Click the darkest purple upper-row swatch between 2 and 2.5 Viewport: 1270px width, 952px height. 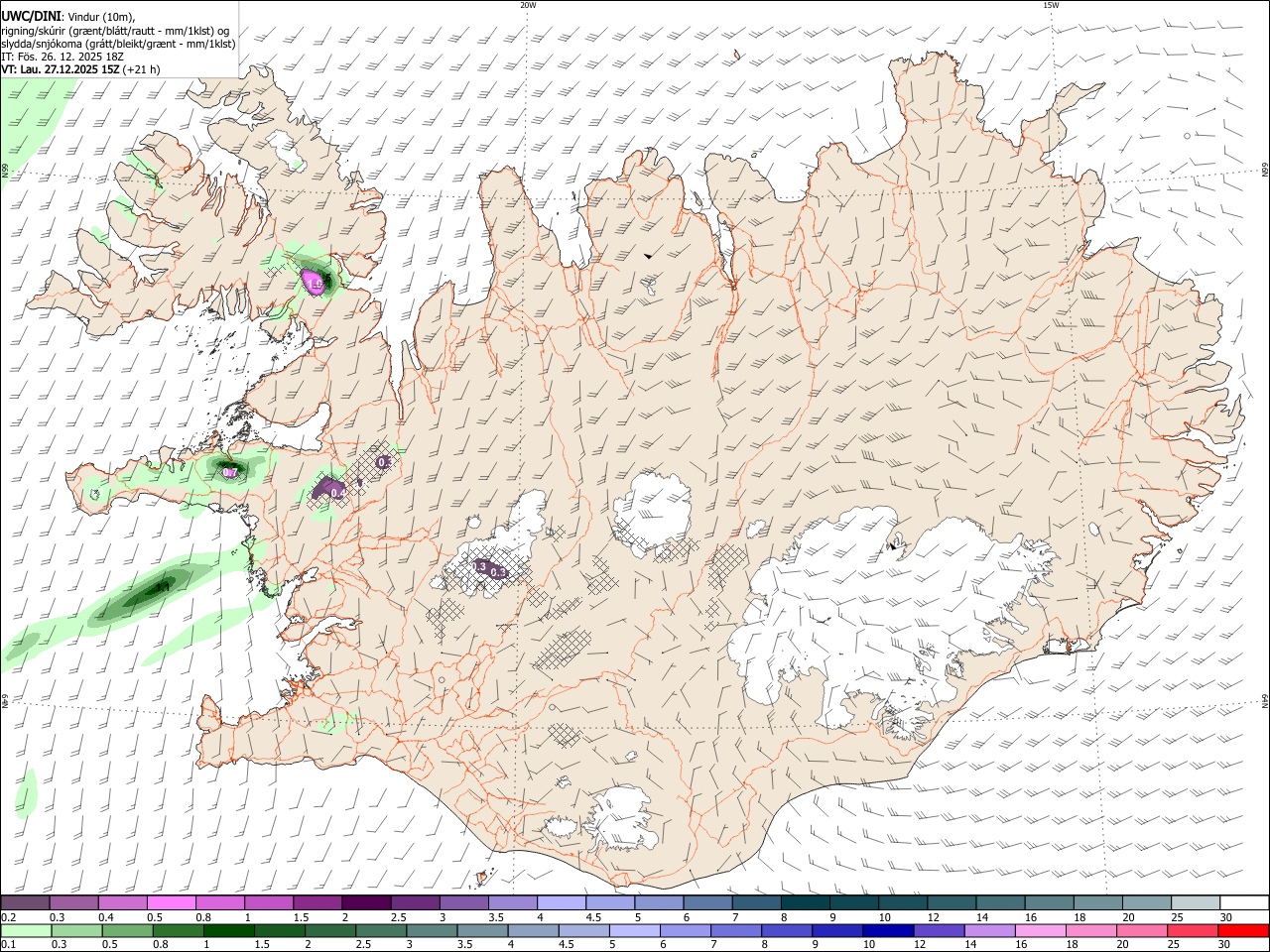pyautogui.click(x=366, y=902)
